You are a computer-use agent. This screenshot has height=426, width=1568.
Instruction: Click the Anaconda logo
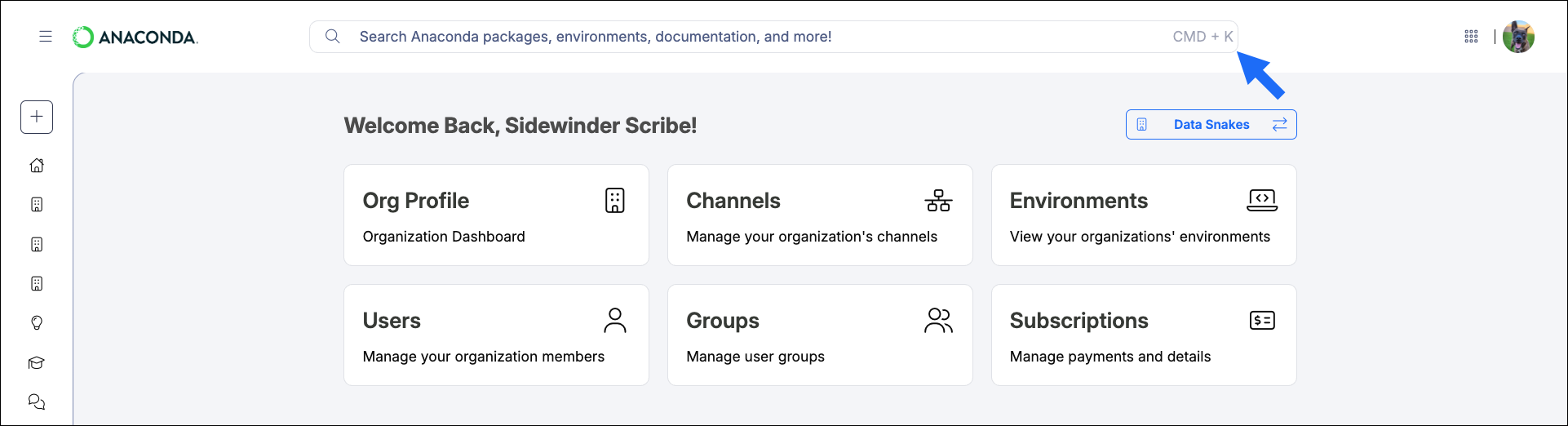click(x=135, y=37)
